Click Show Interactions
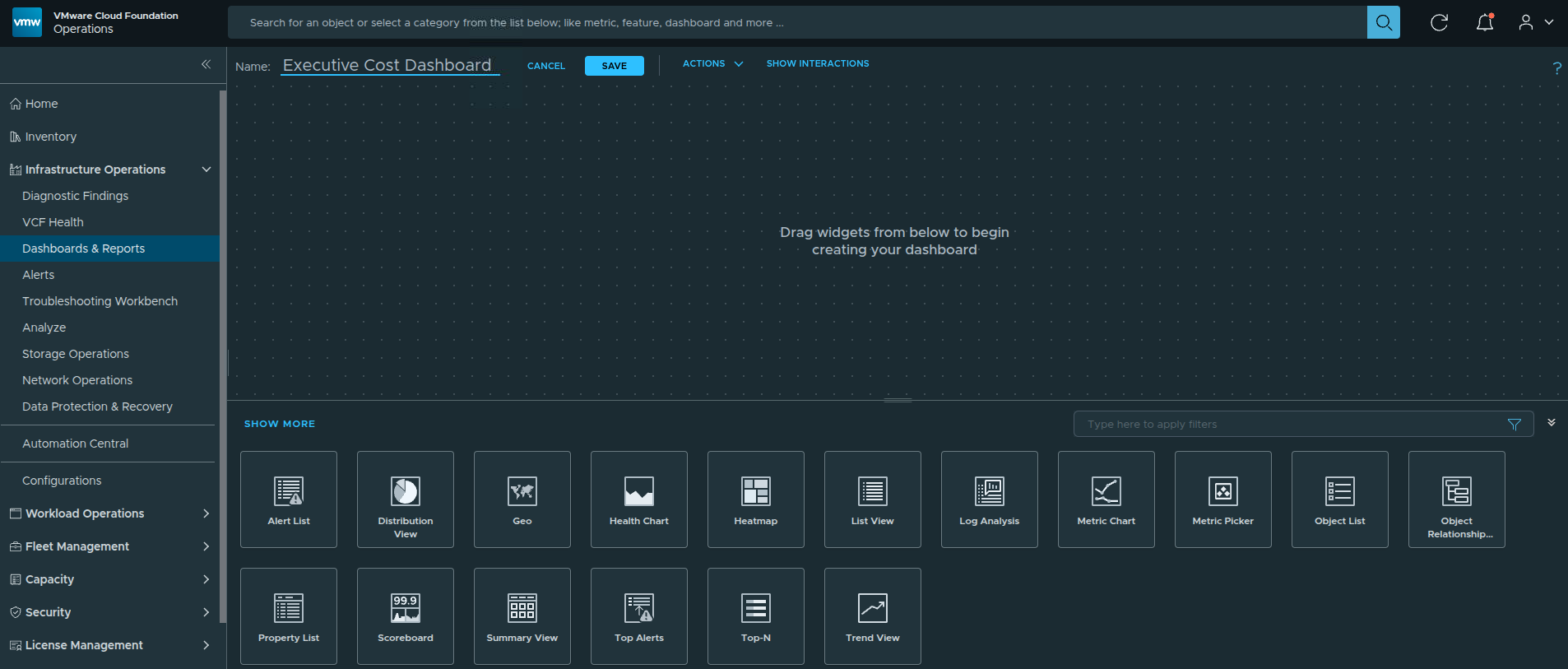Screen dimensions: 1568x669 [818, 63]
